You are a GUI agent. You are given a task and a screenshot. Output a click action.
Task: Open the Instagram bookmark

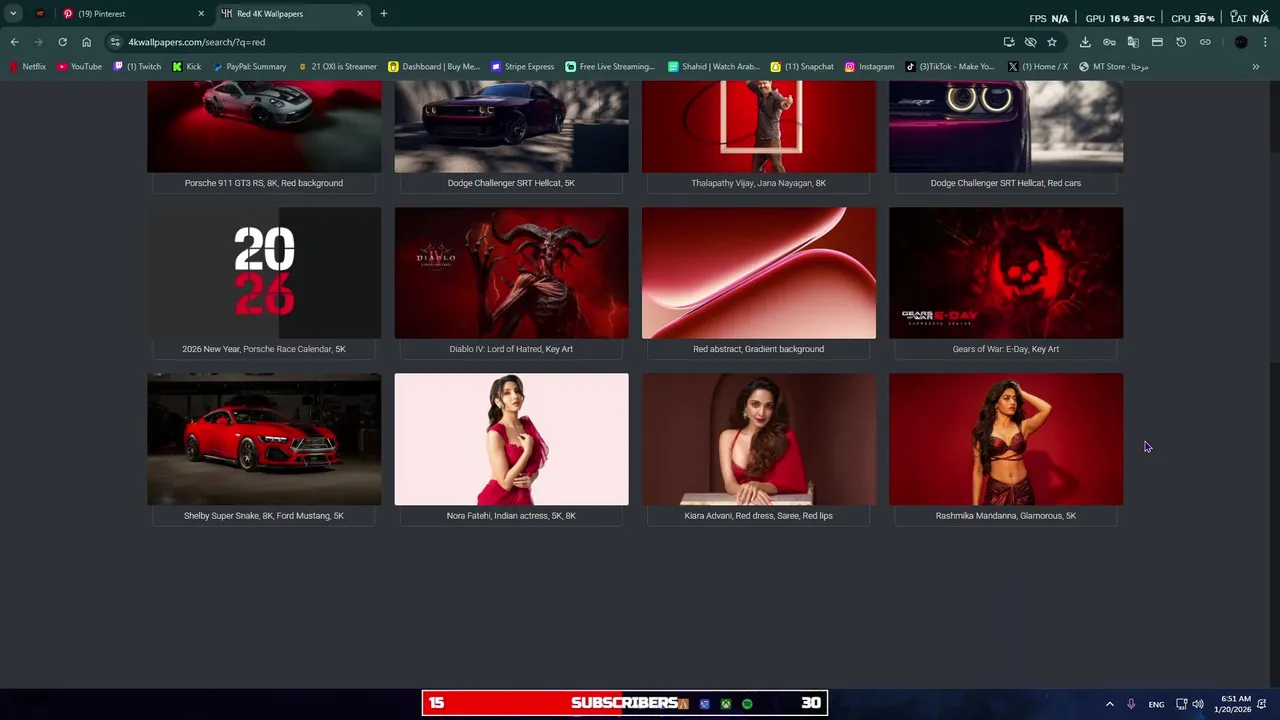point(869,67)
